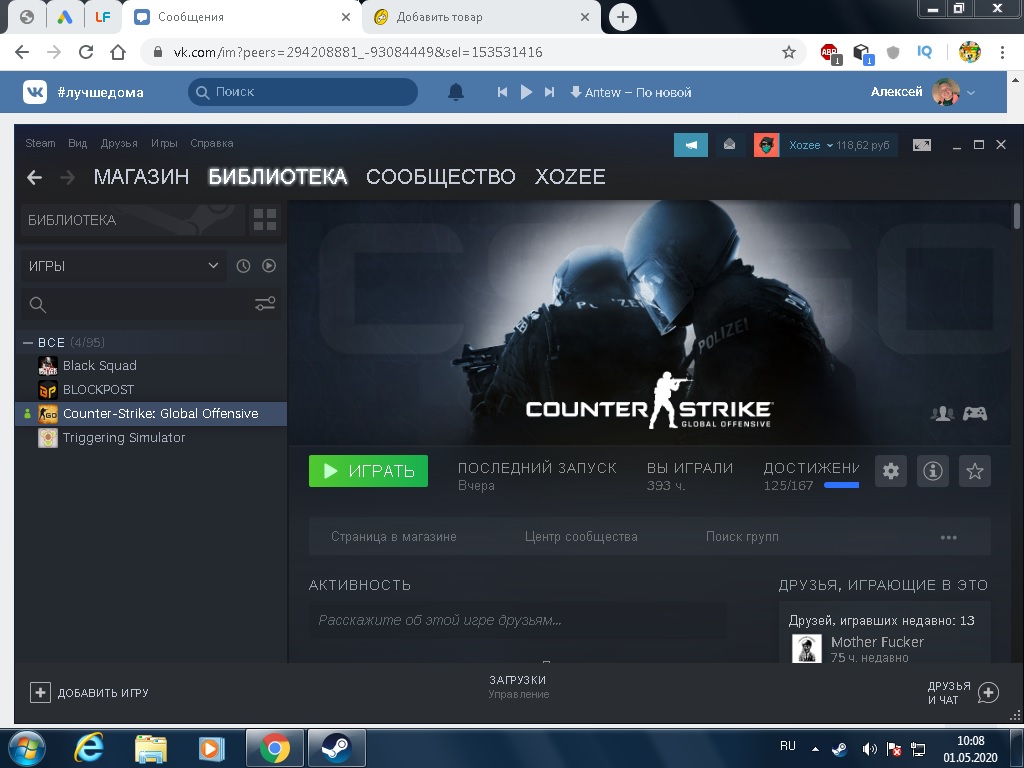Click the controller support icon on banner
The height and width of the screenshot is (768, 1024).
click(975, 413)
